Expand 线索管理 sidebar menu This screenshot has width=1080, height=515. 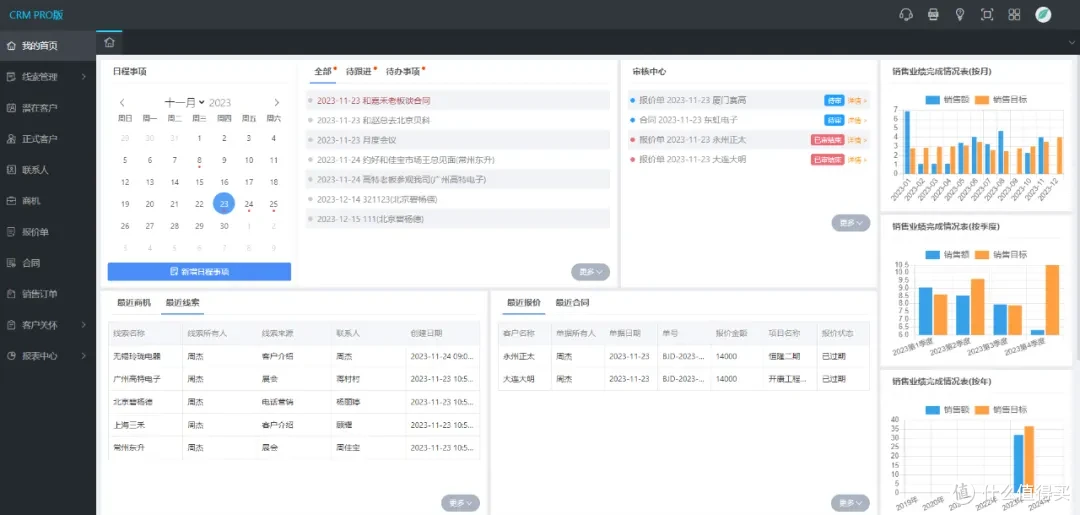click(48, 77)
